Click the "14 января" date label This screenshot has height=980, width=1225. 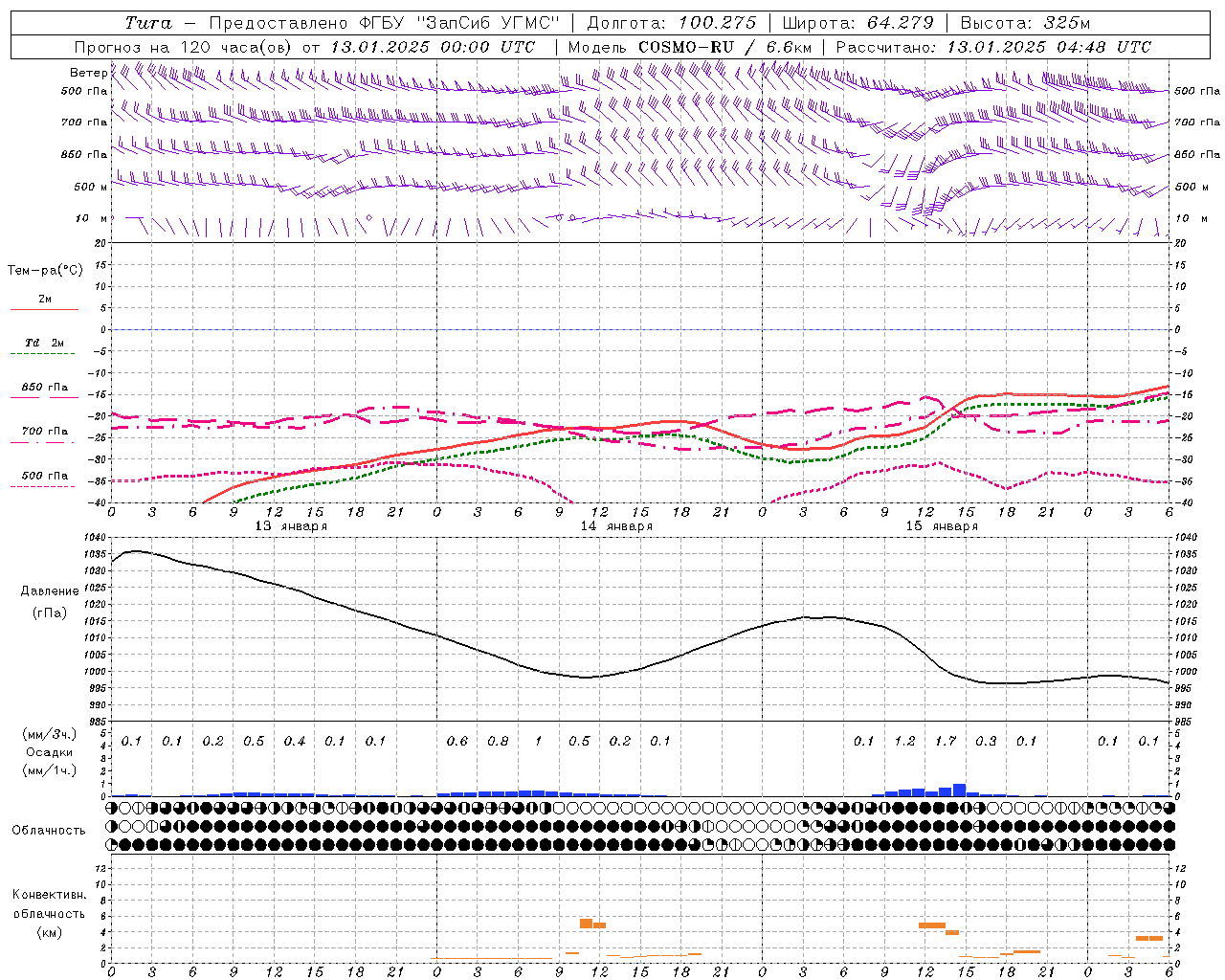pos(616,526)
